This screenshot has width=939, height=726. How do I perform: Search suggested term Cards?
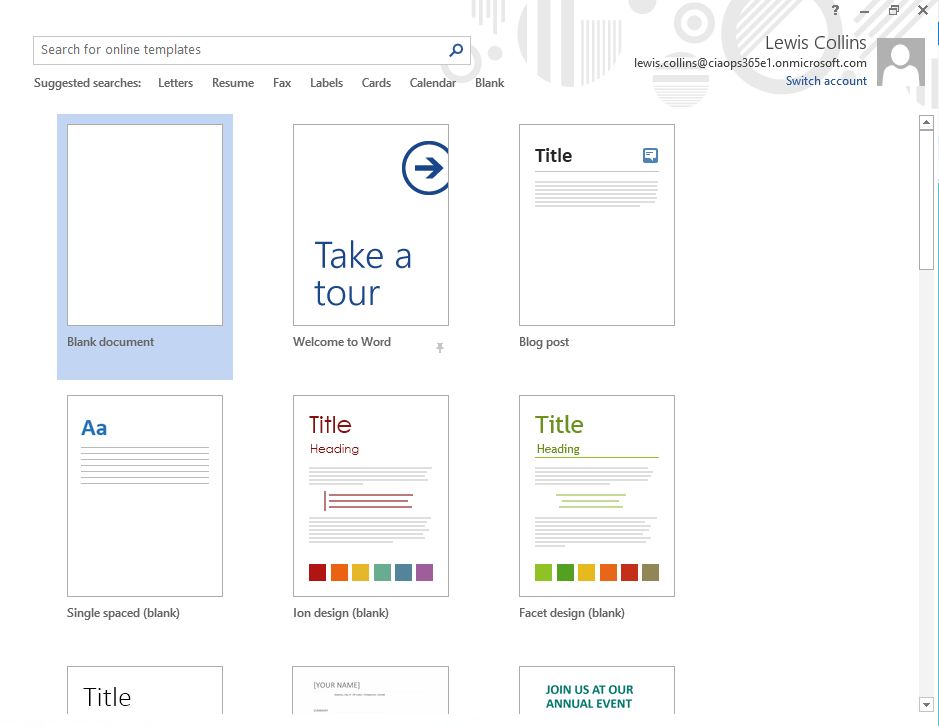click(376, 83)
